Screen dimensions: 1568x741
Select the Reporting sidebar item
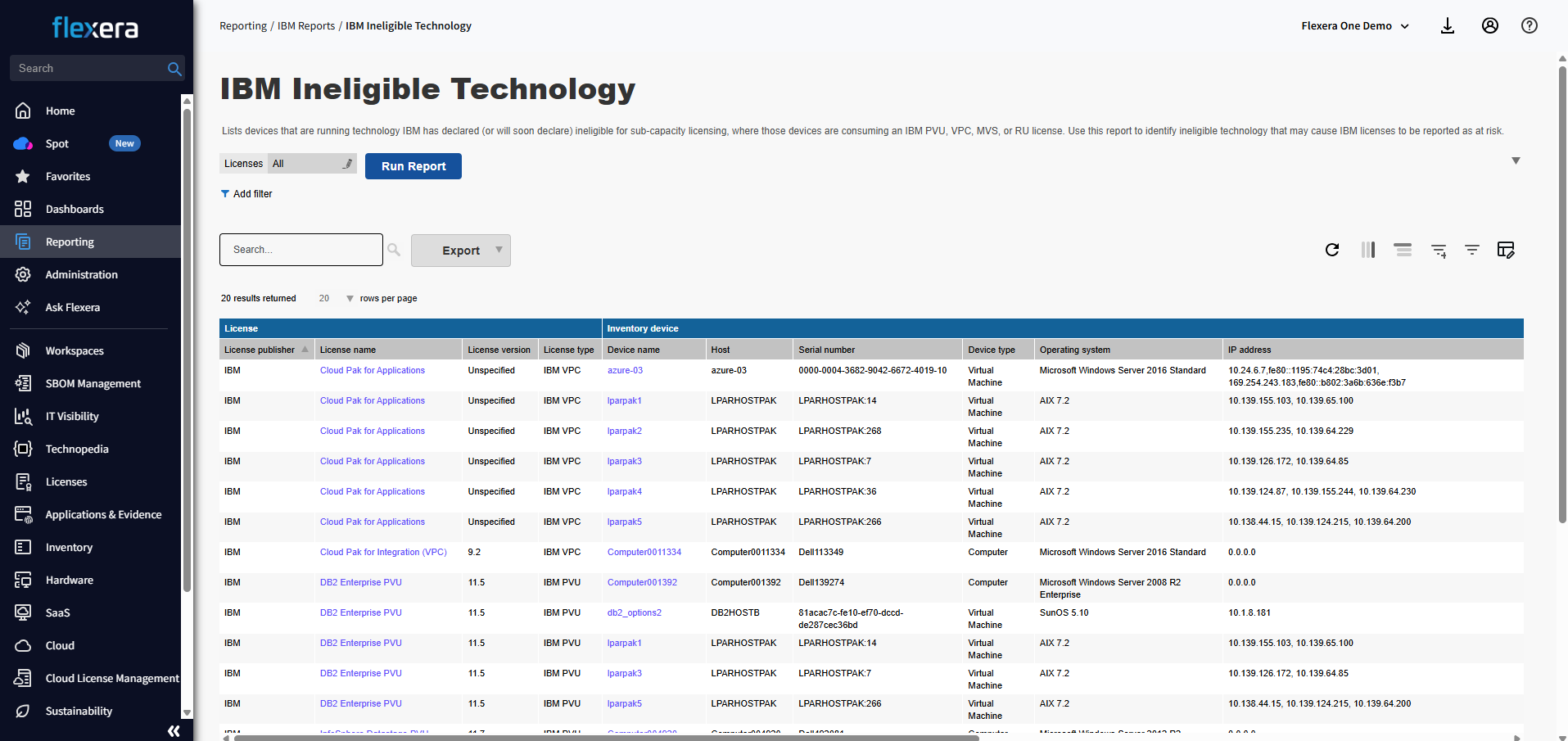click(x=90, y=242)
